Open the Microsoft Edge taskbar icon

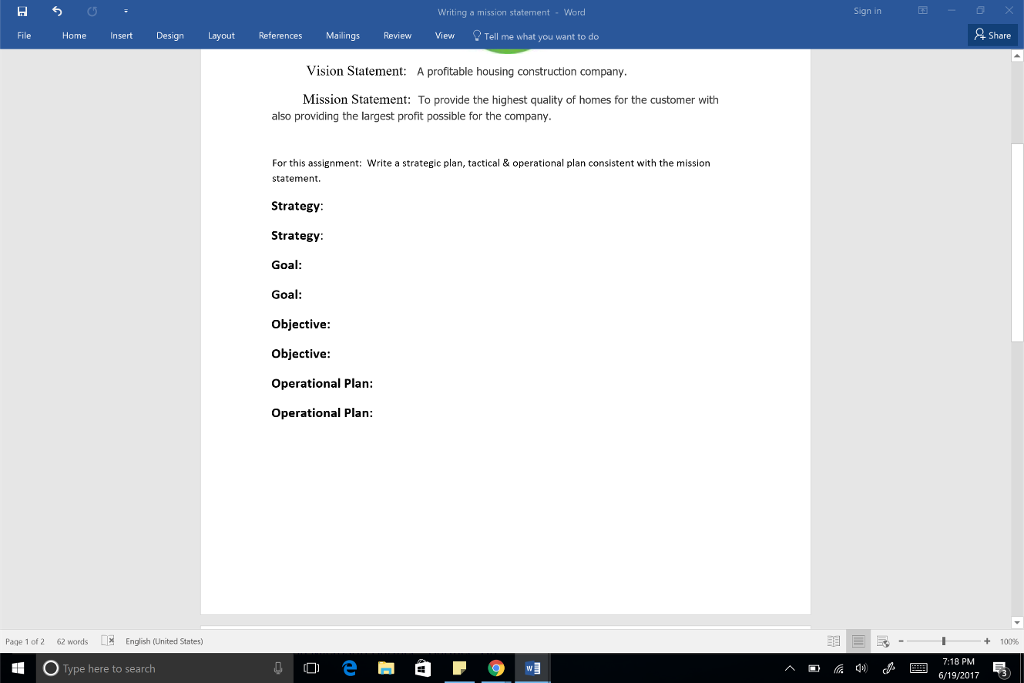coord(349,668)
